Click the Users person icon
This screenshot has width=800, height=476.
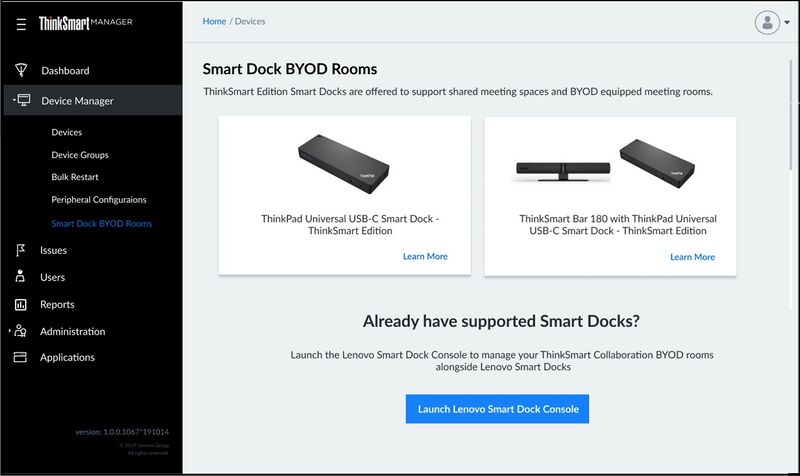pos(20,277)
